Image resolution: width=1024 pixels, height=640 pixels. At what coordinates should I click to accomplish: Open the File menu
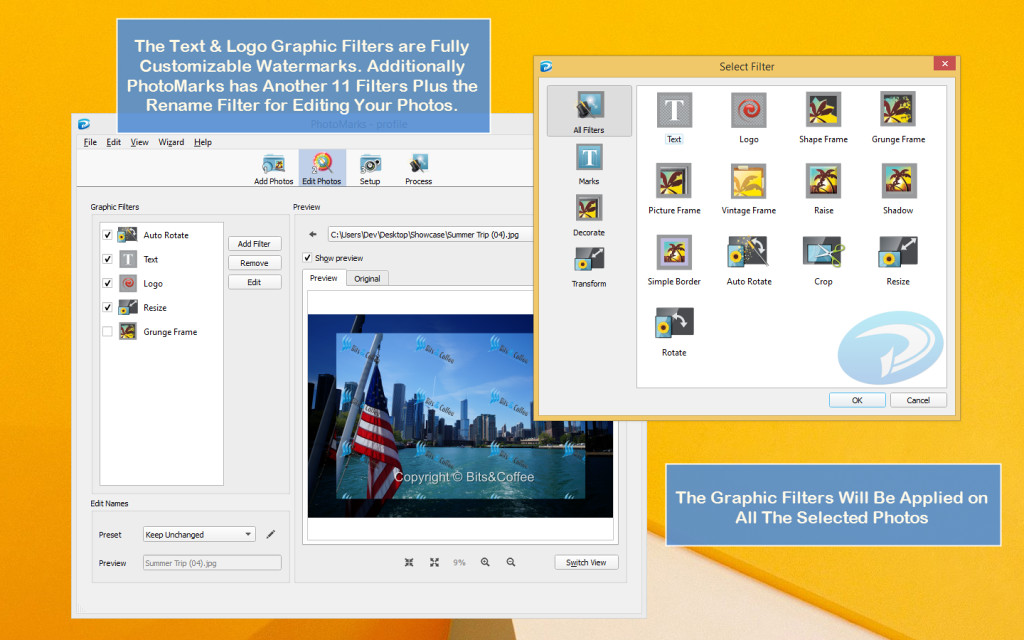click(90, 142)
